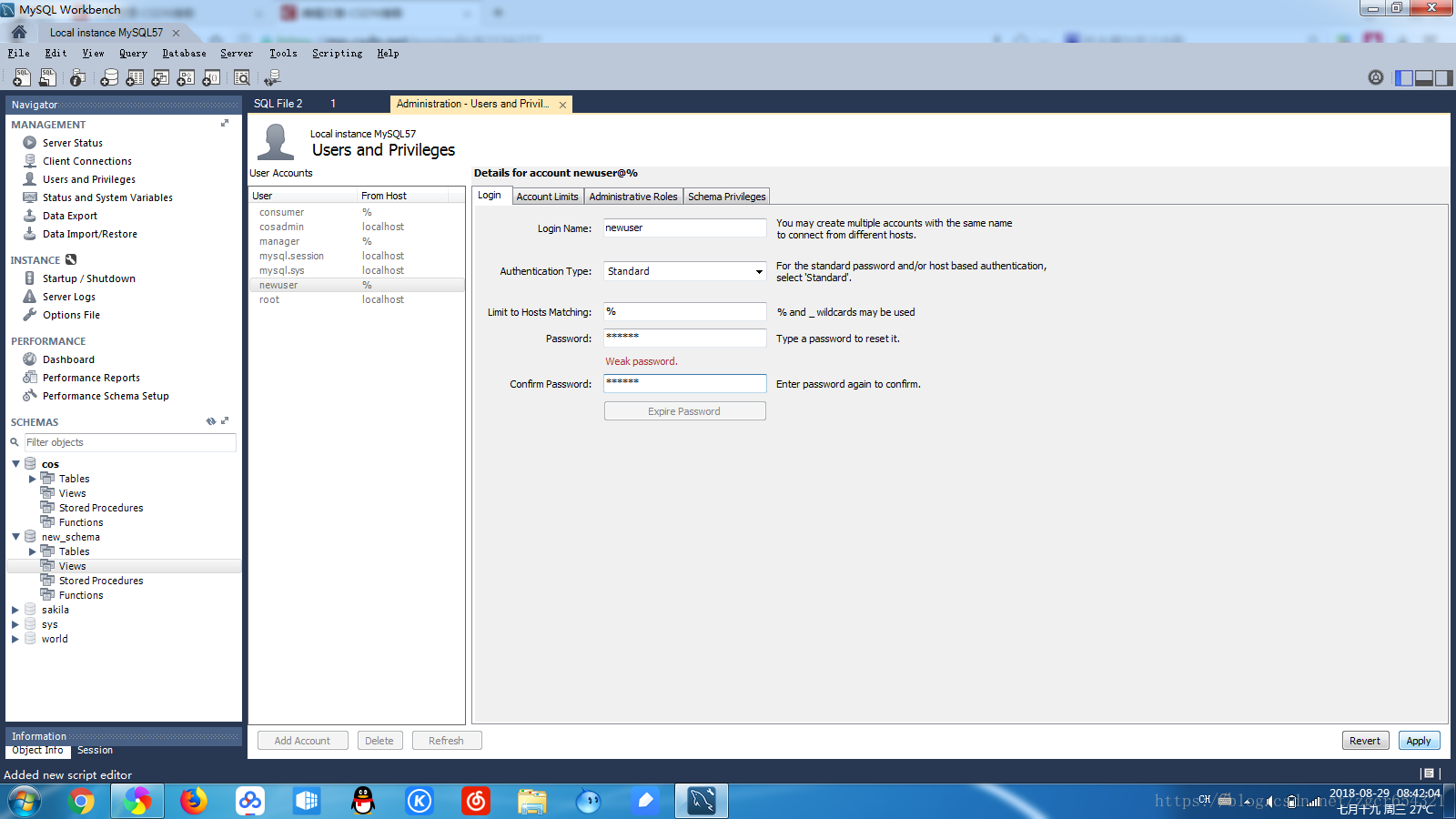Click the Add Account button
The height and width of the screenshot is (819, 1456).
pyautogui.click(x=303, y=741)
